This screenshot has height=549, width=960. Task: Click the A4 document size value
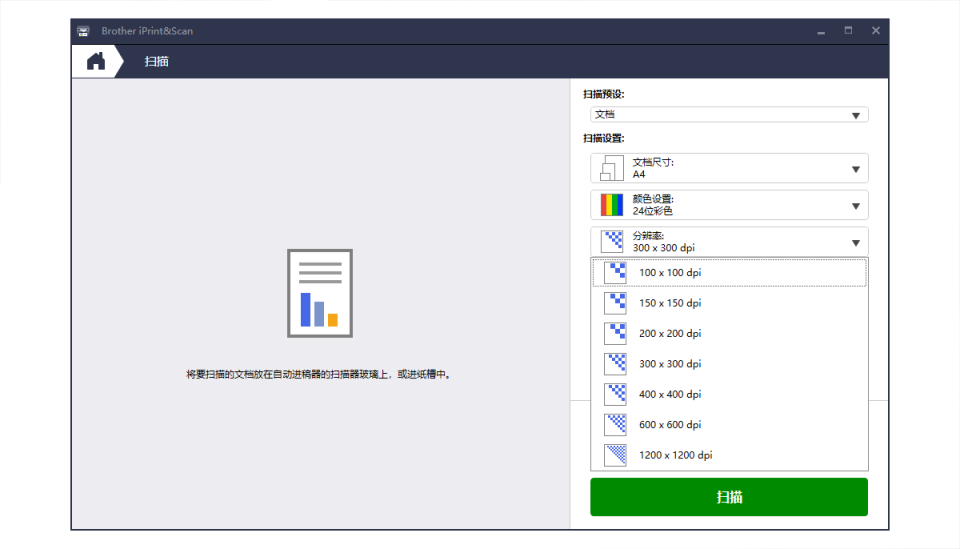pyautogui.click(x=639, y=174)
